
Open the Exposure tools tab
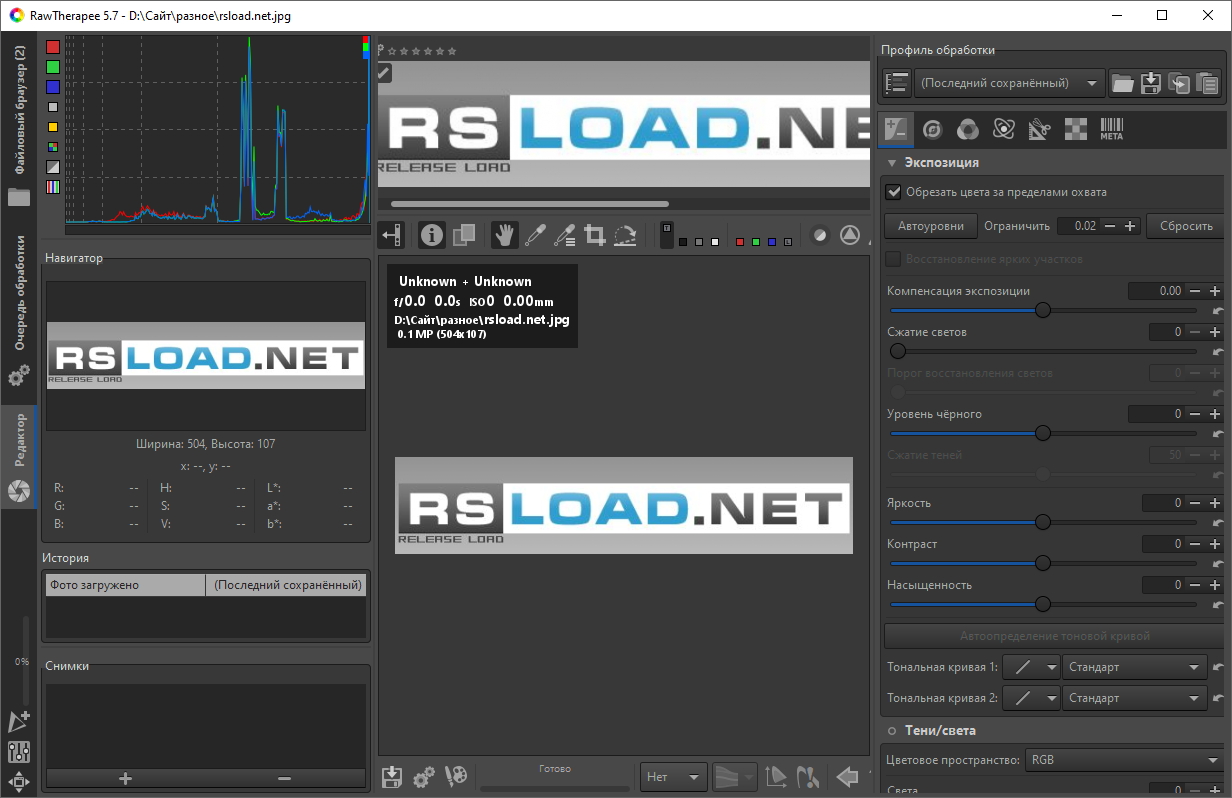[x=896, y=129]
